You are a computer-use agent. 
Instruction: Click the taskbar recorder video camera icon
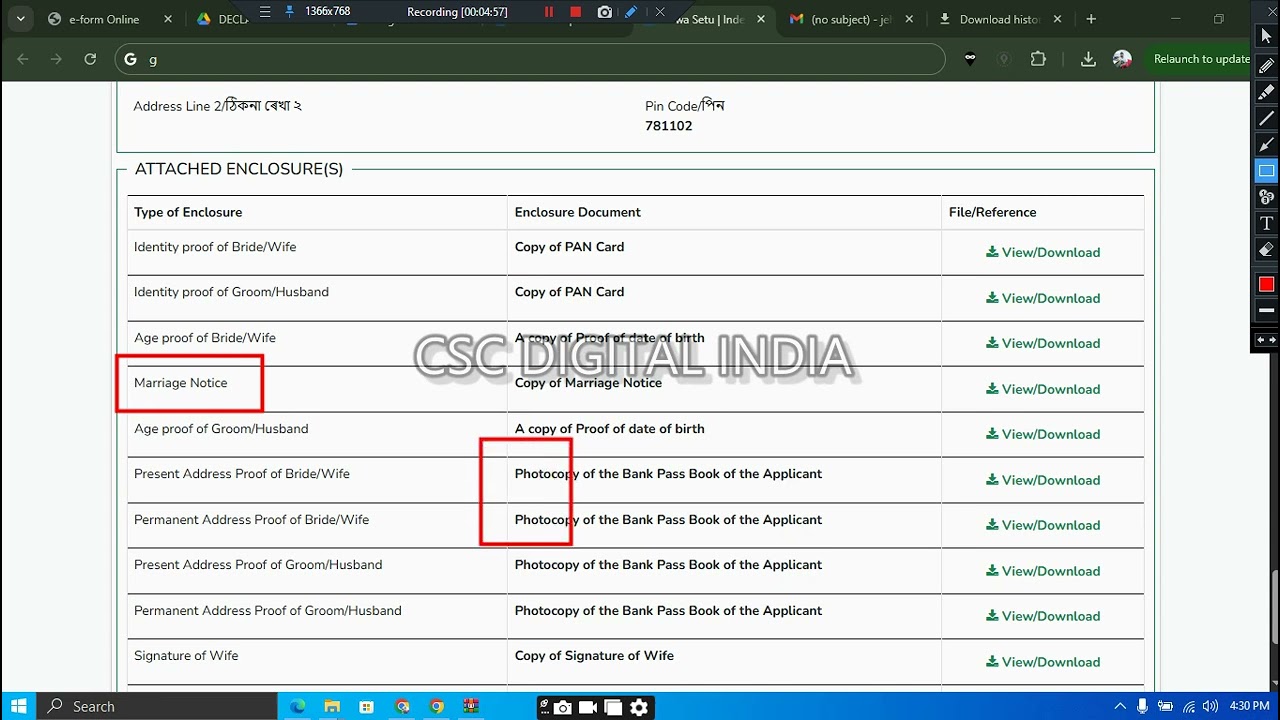coord(588,707)
